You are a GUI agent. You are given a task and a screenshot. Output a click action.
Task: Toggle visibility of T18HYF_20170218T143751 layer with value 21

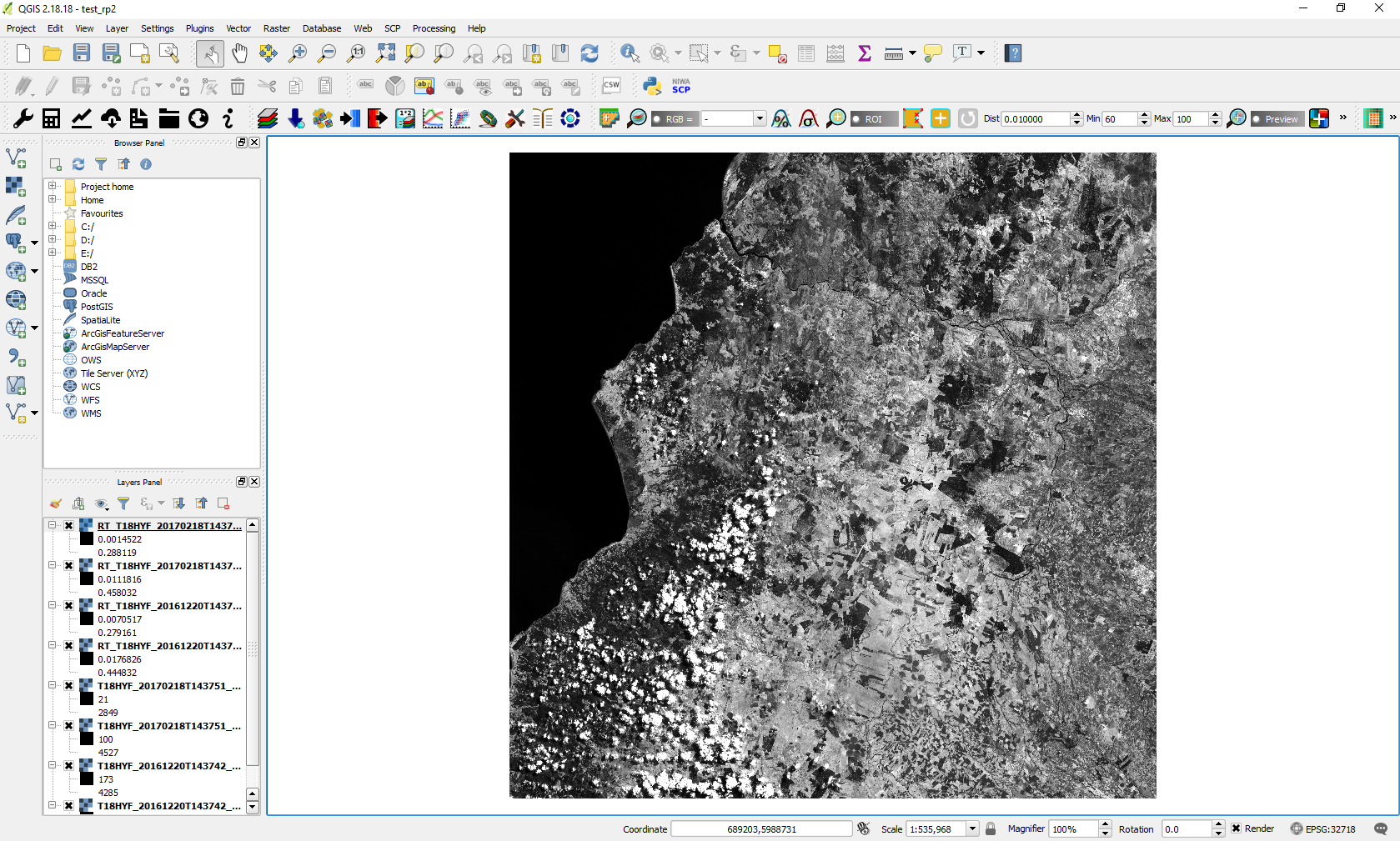click(x=69, y=686)
